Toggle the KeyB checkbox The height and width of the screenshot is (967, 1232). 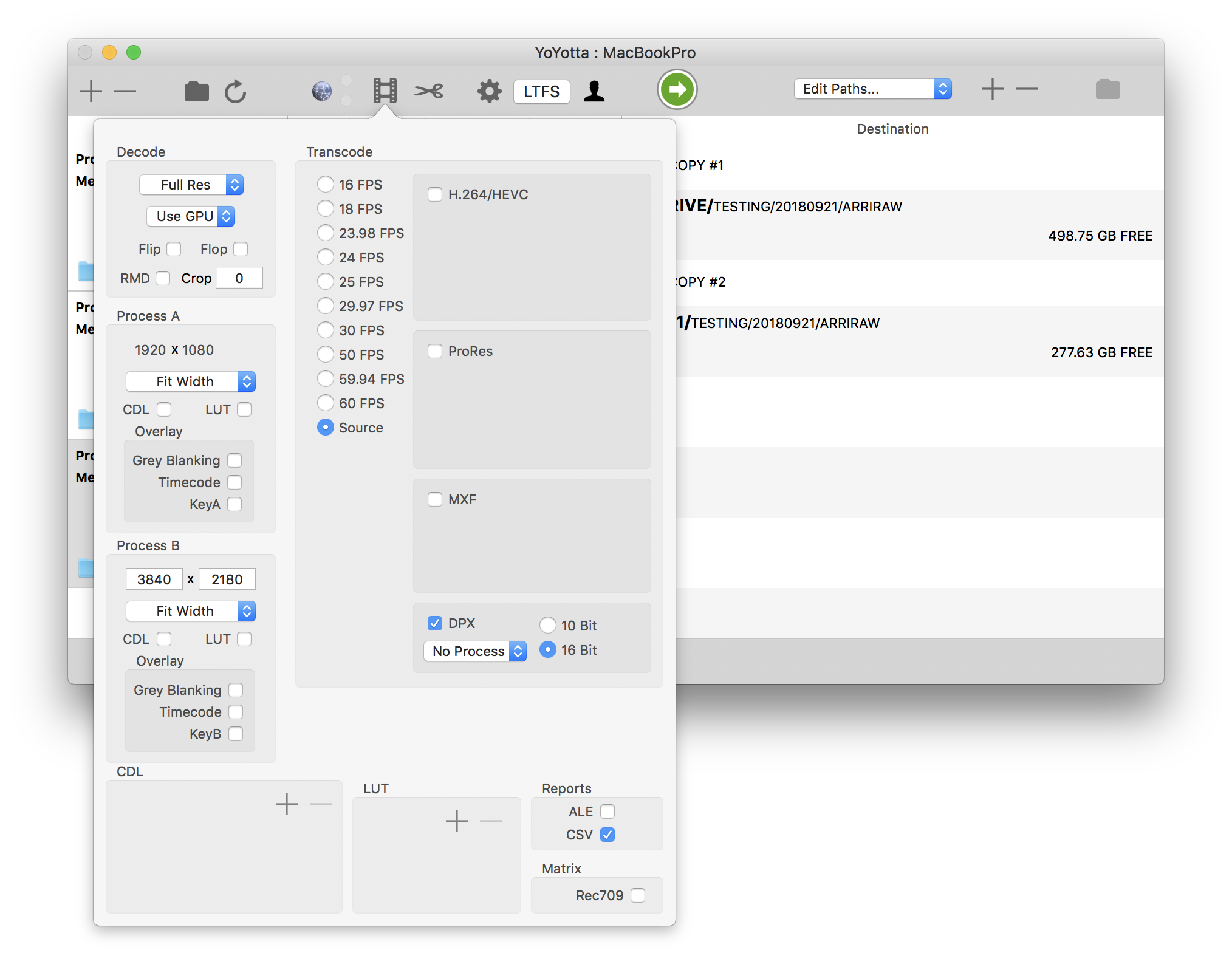point(236,734)
